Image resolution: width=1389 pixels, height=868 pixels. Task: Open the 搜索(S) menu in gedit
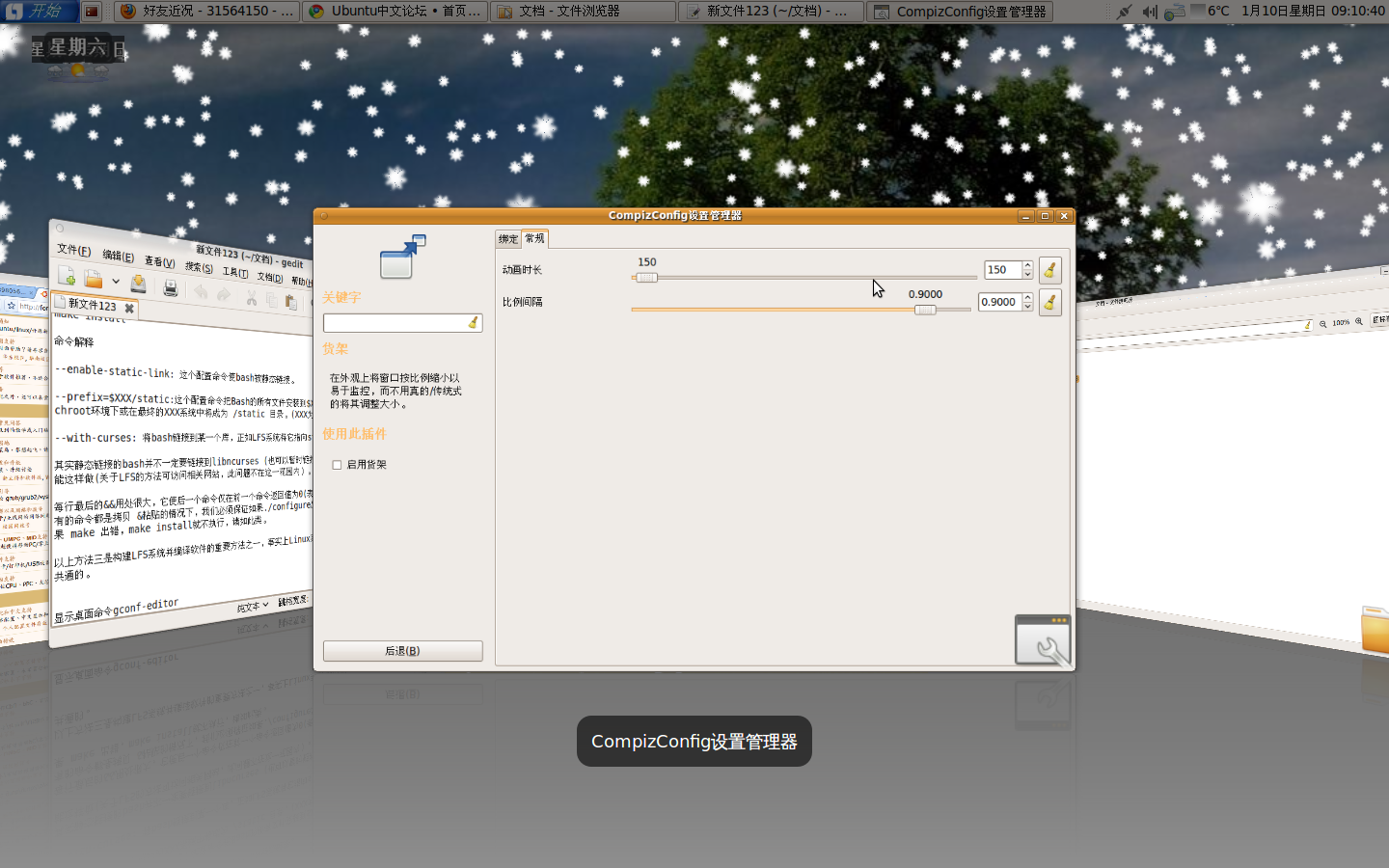coord(199,267)
